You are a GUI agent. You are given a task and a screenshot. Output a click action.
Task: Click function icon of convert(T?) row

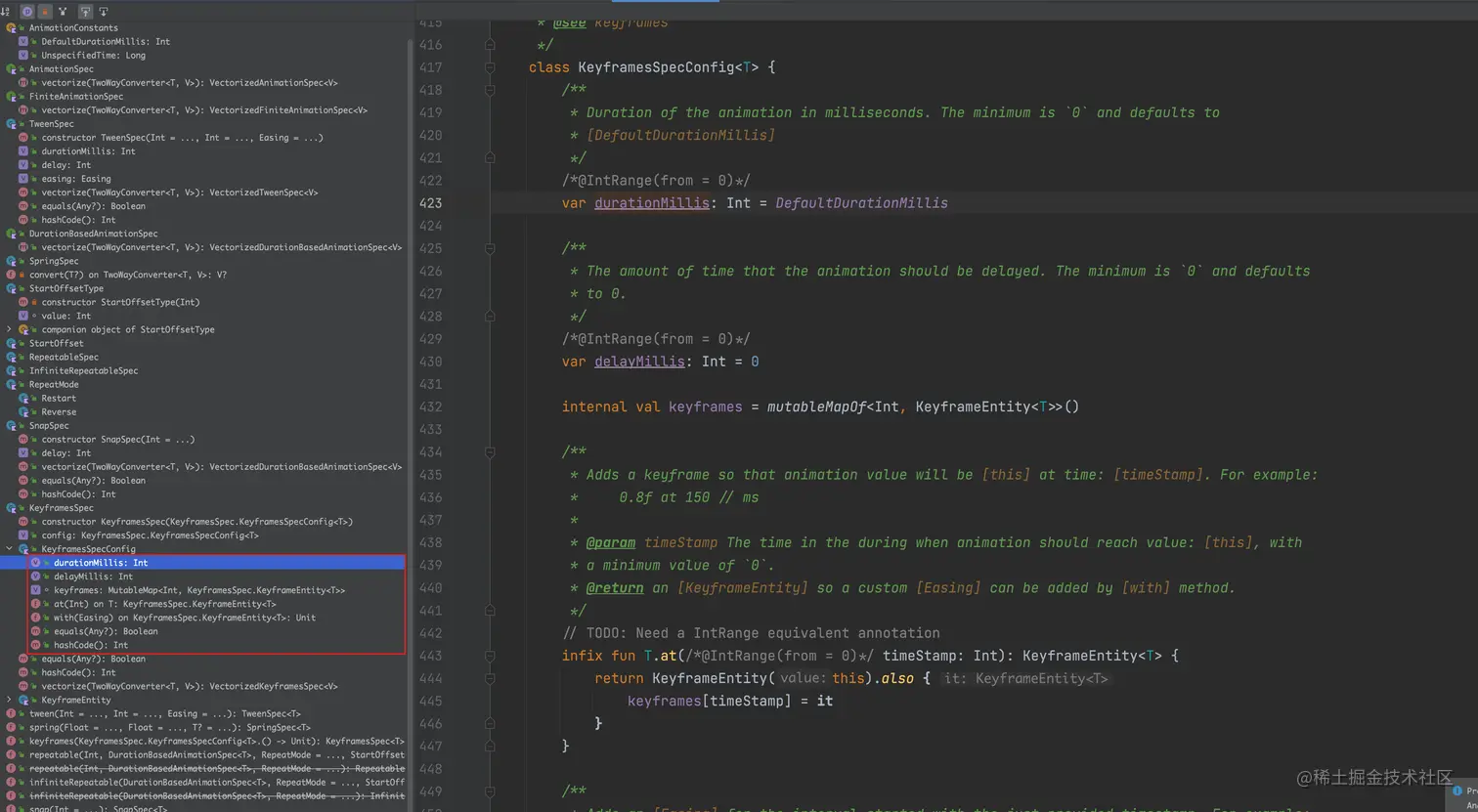point(11,275)
